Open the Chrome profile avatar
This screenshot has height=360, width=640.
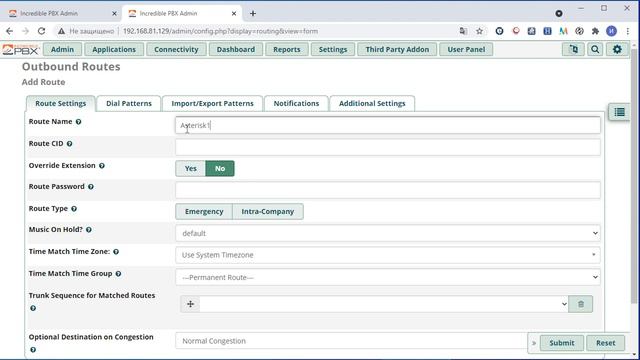[x=611, y=31]
